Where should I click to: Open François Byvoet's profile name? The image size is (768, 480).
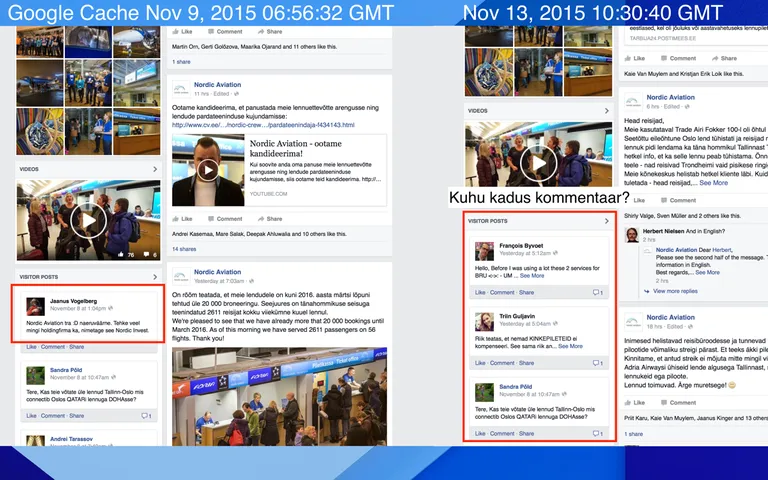tap(521, 245)
